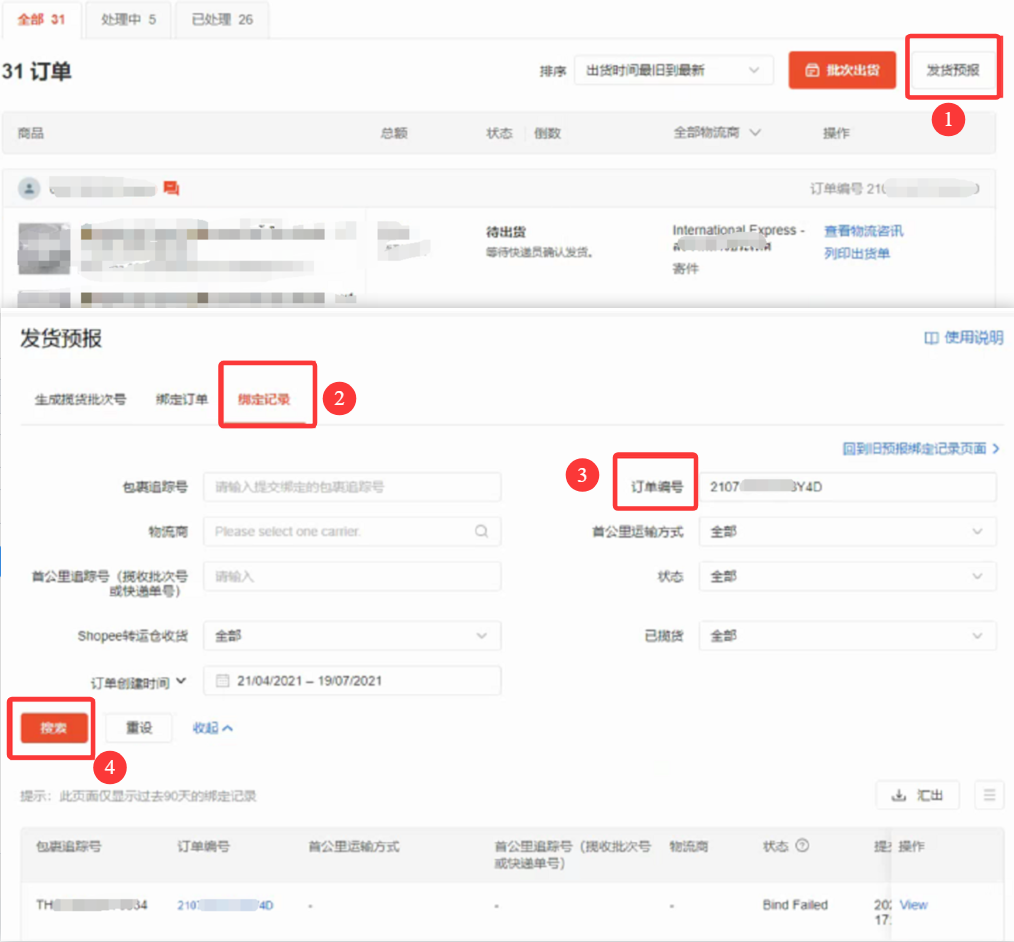Click the 列印出货单 link

[857, 253]
